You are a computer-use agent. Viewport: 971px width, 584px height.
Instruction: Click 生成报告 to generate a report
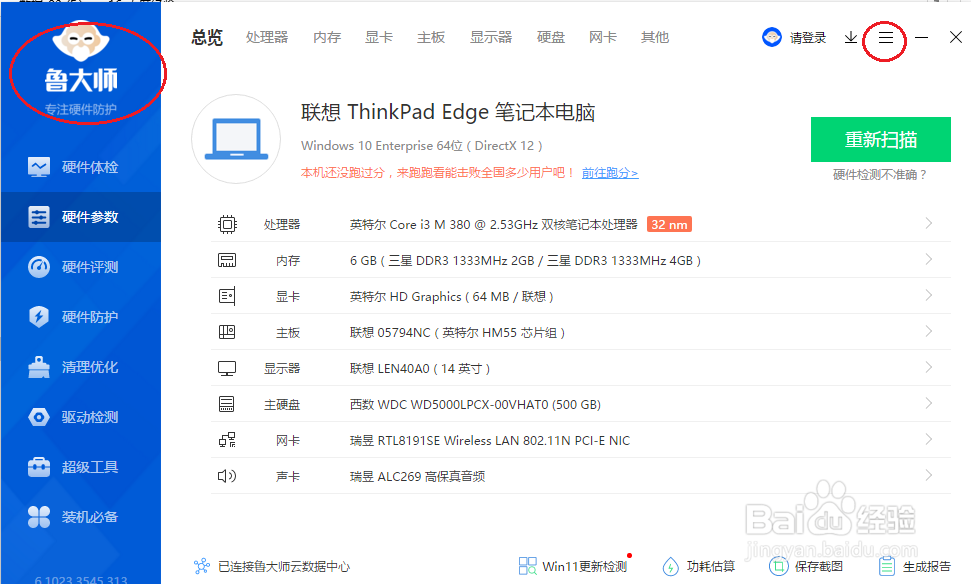pyautogui.click(x=915, y=566)
